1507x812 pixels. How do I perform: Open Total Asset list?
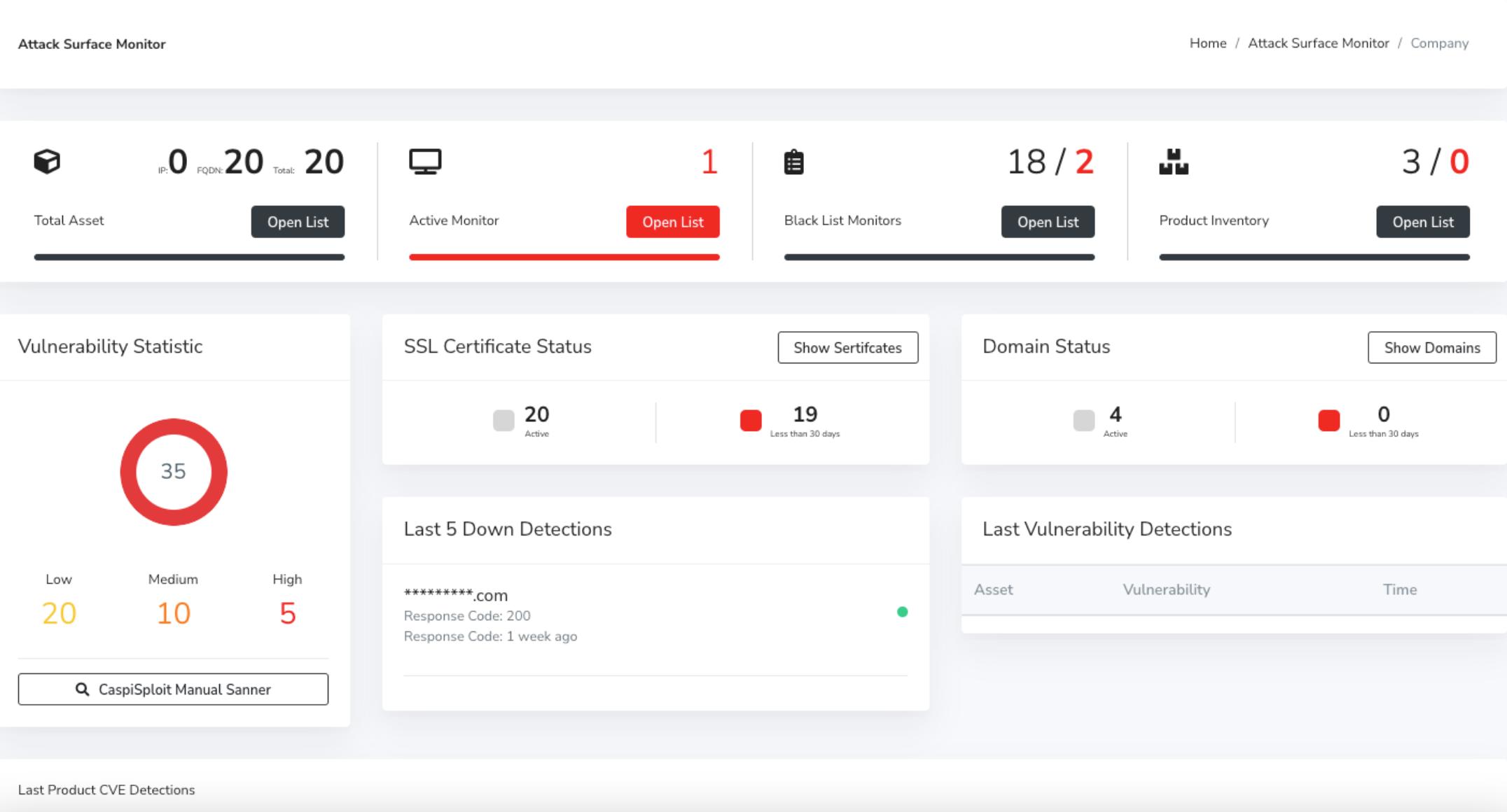pos(298,221)
